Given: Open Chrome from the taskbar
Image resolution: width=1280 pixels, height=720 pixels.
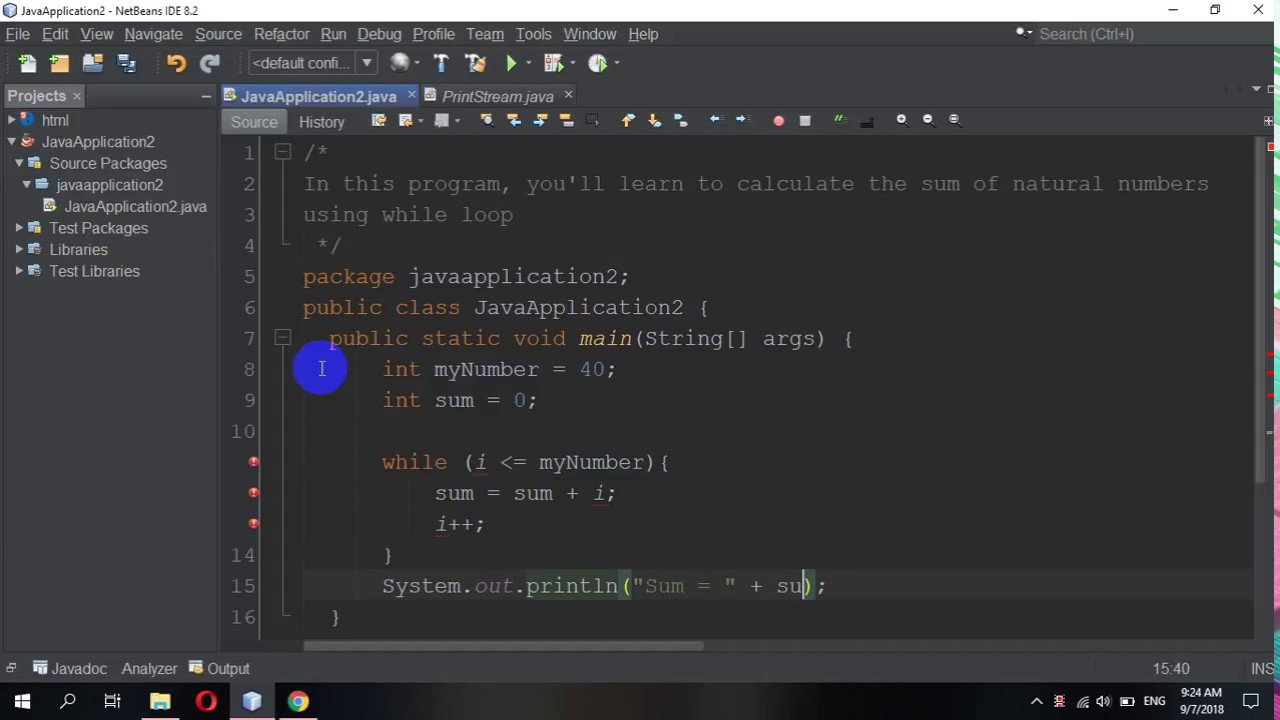Looking at the screenshot, I should click(298, 702).
